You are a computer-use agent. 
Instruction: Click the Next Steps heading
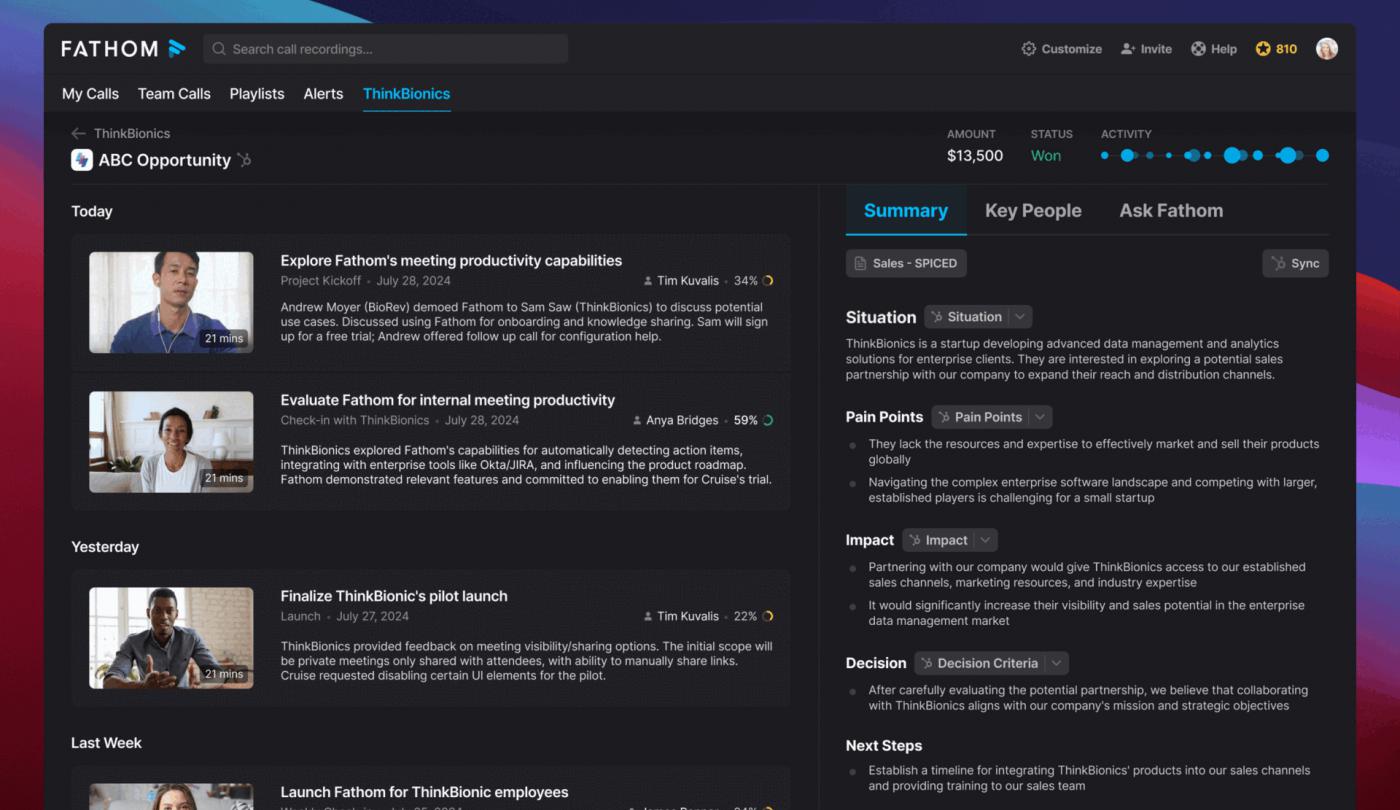[884, 746]
